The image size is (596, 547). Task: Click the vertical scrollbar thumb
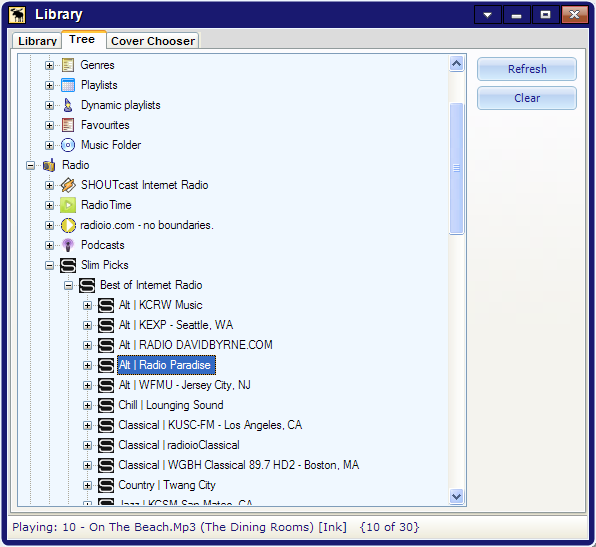(x=456, y=168)
